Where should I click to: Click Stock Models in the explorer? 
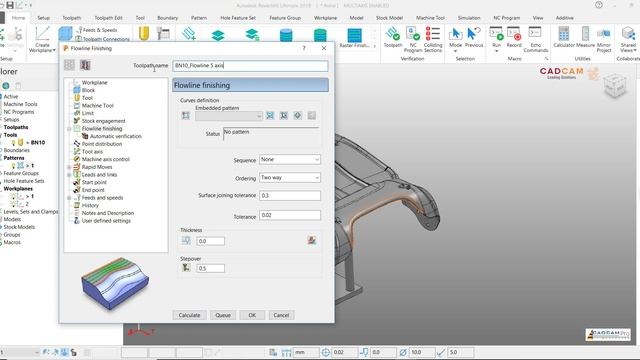(x=19, y=227)
